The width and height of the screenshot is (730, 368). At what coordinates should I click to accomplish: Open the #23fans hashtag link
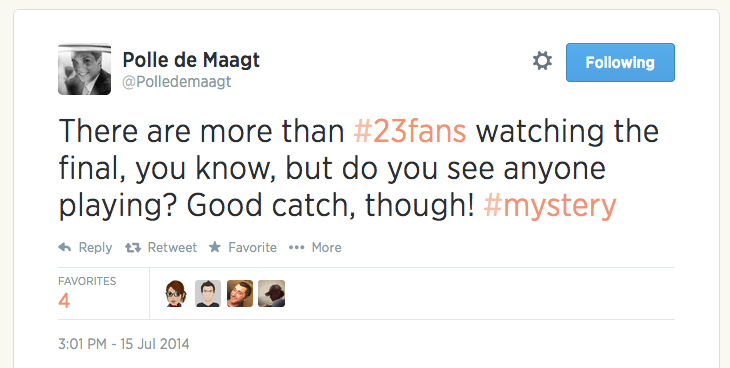click(410, 131)
